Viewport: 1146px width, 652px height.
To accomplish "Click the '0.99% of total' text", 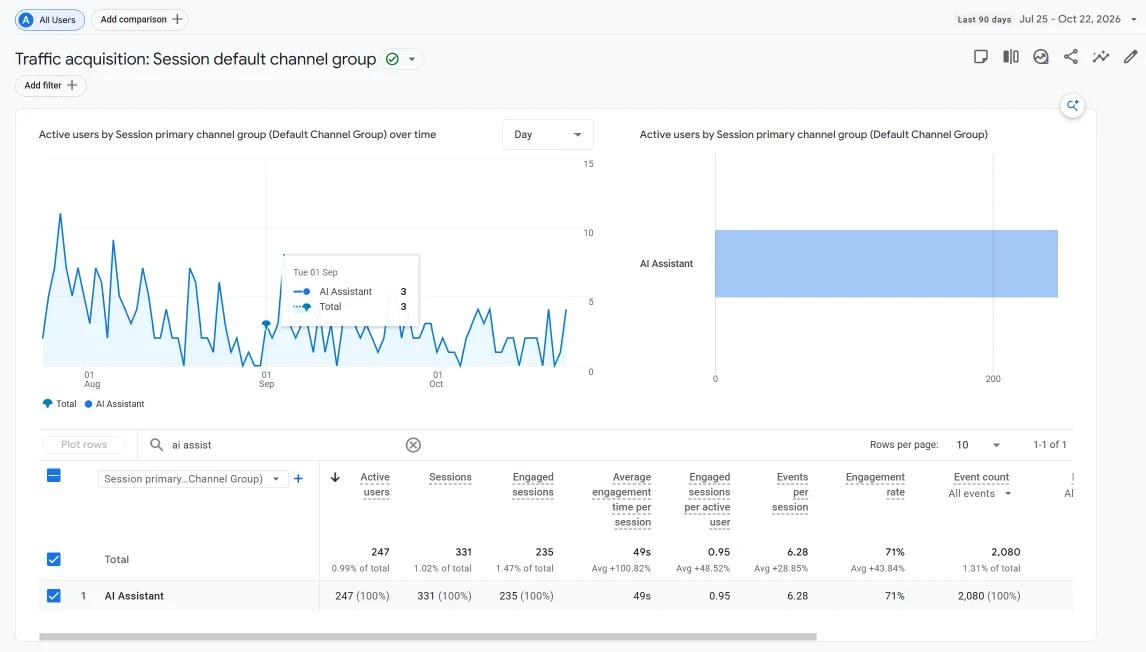I will tap(360, 568).
